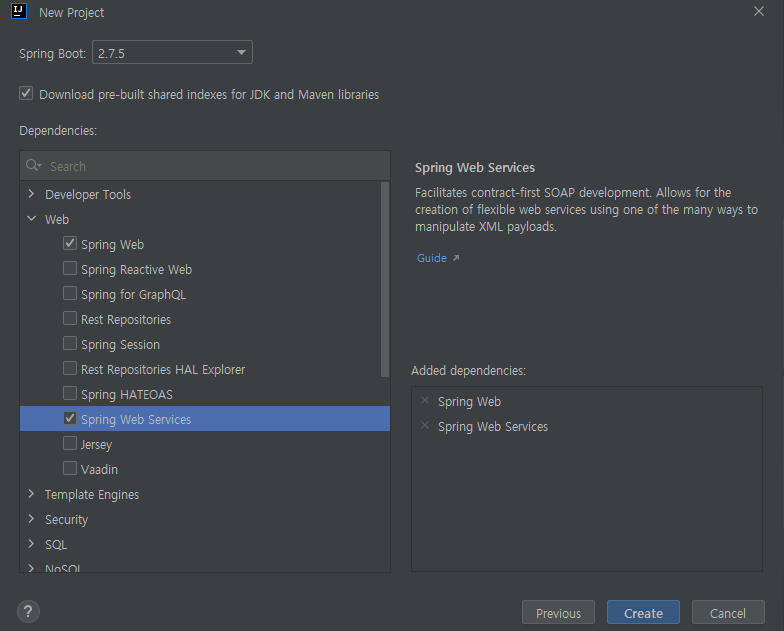The width and height of the screenshot is (784, 631).
Task: Select the Template Engines tree row
Action: [205, 494]
